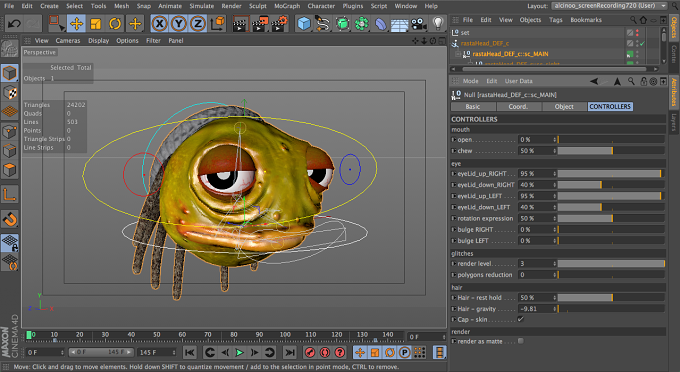The width and height of the screenshot is (680, 372).
Task: Click frame 60 on the timeline
Action: click(183, 335)
